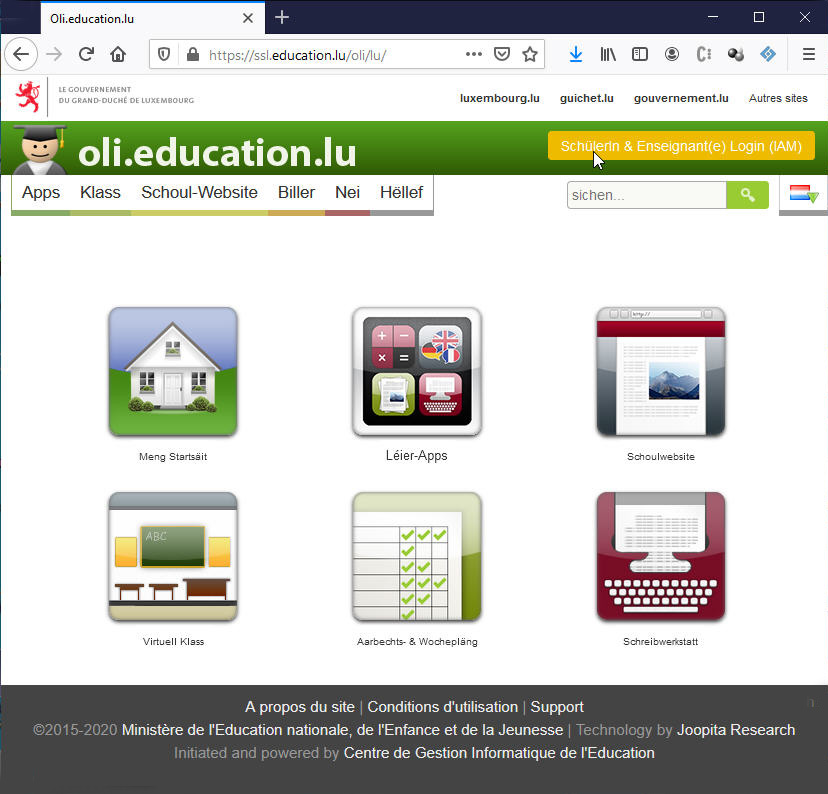Follow the luxembourg.lu link
Image resolution: width=828 pixels, height=794 pixels.
[500, 98]
